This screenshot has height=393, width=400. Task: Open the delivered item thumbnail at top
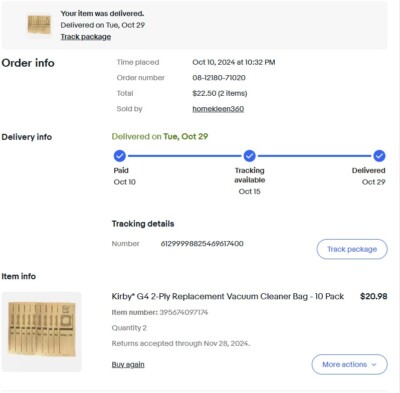(x=39, y=25)
